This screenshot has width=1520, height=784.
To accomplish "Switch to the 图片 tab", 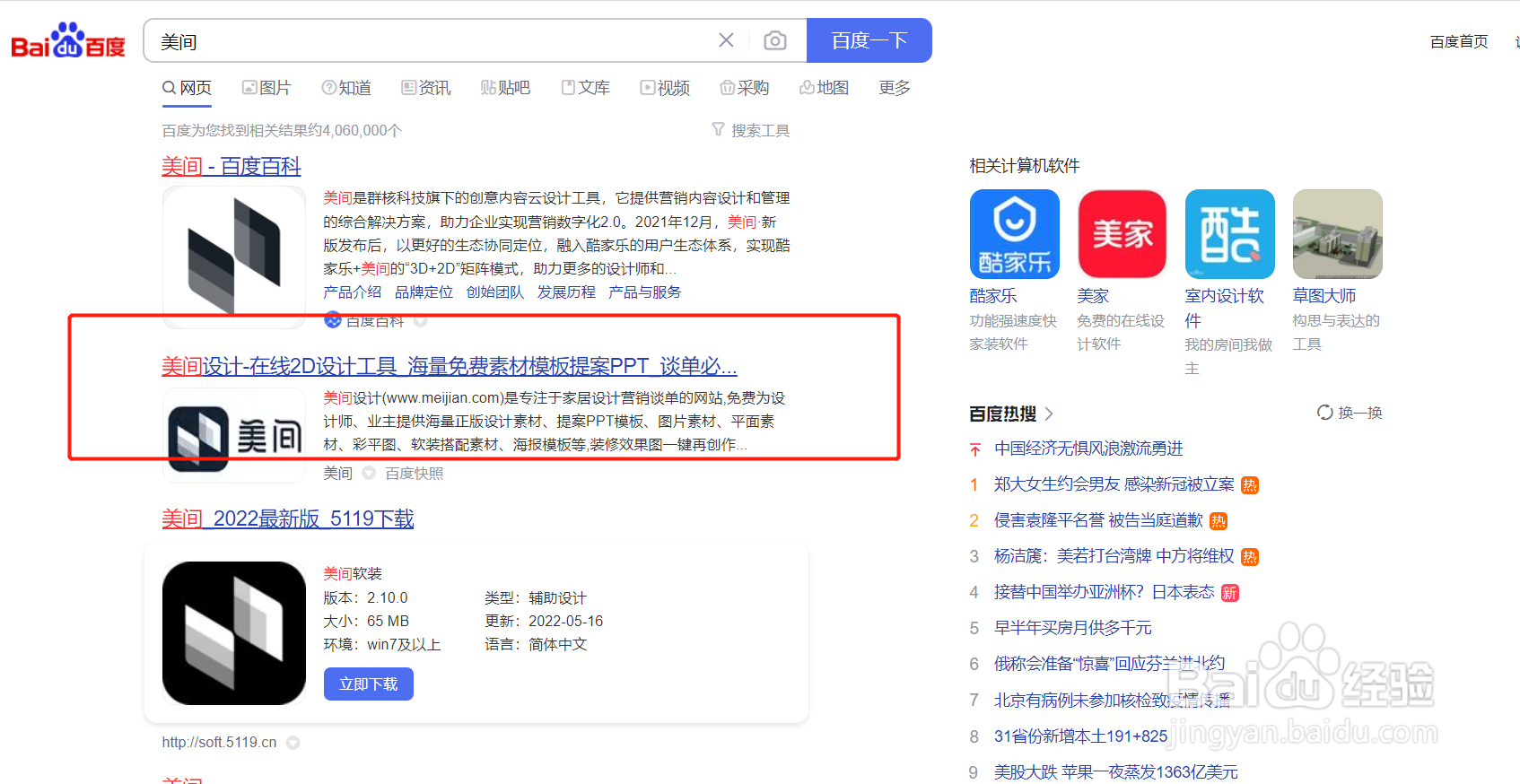I will (x=266, y=88).
